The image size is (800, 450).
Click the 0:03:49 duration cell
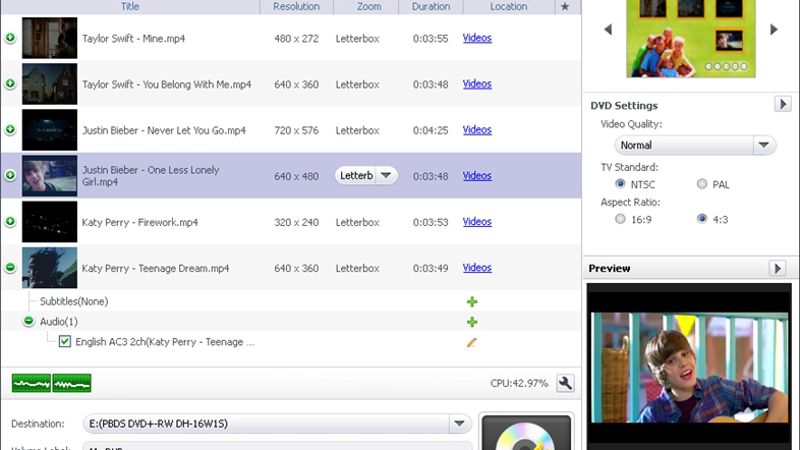431,268
